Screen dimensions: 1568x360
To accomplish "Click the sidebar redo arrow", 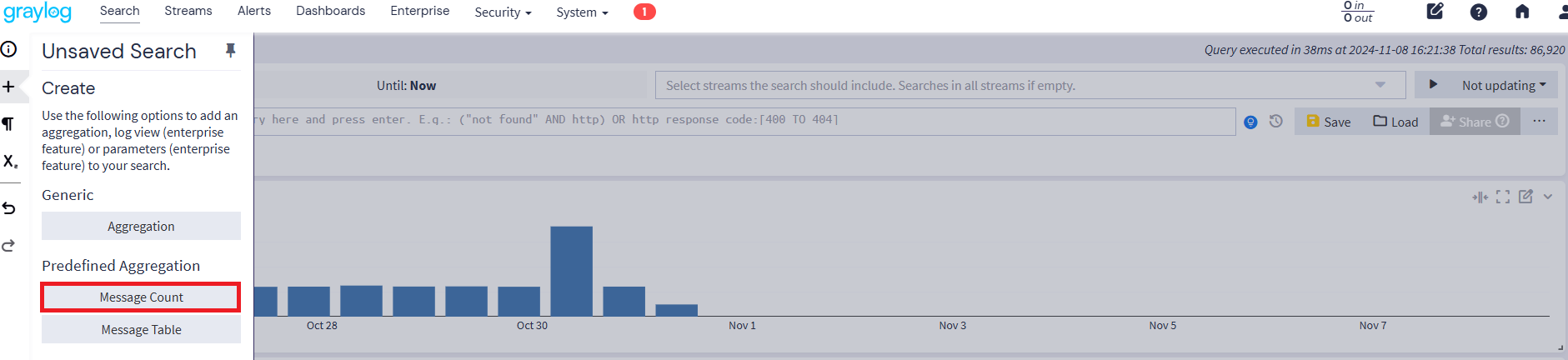I will point(9,246).
